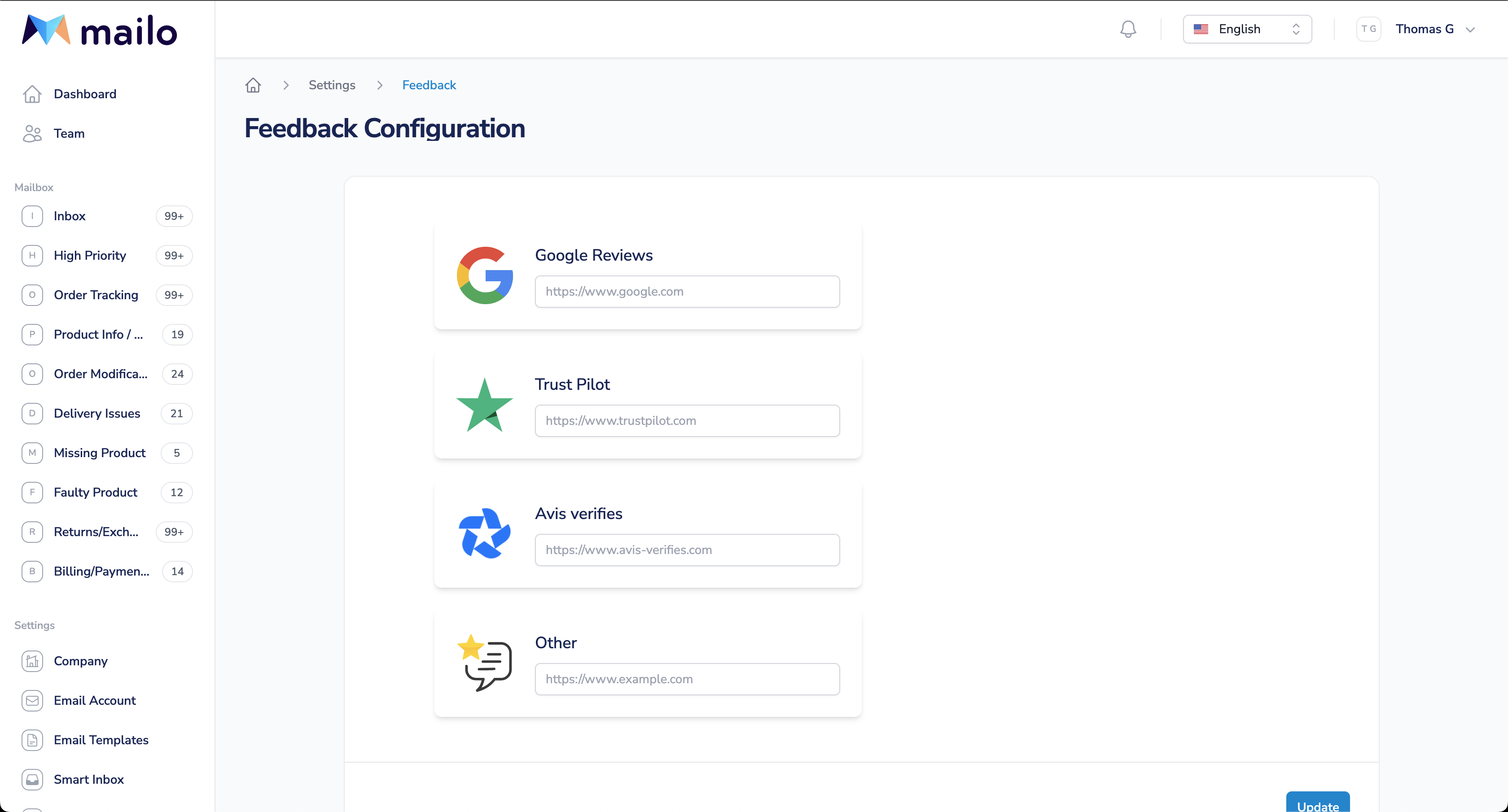The height and width of the screenshot is (812, 1508).
Task: Click the home breadcrumb icon
Action: click(x=253, y=85)
